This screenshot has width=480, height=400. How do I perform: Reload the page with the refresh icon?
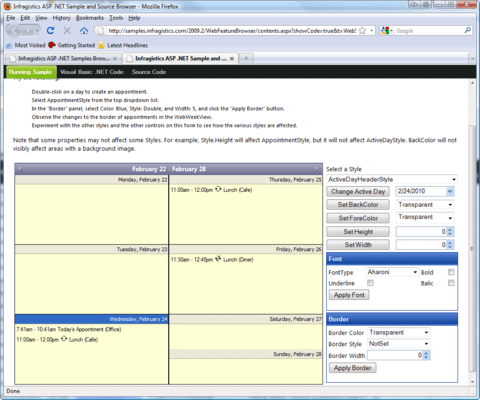point(50,31)
